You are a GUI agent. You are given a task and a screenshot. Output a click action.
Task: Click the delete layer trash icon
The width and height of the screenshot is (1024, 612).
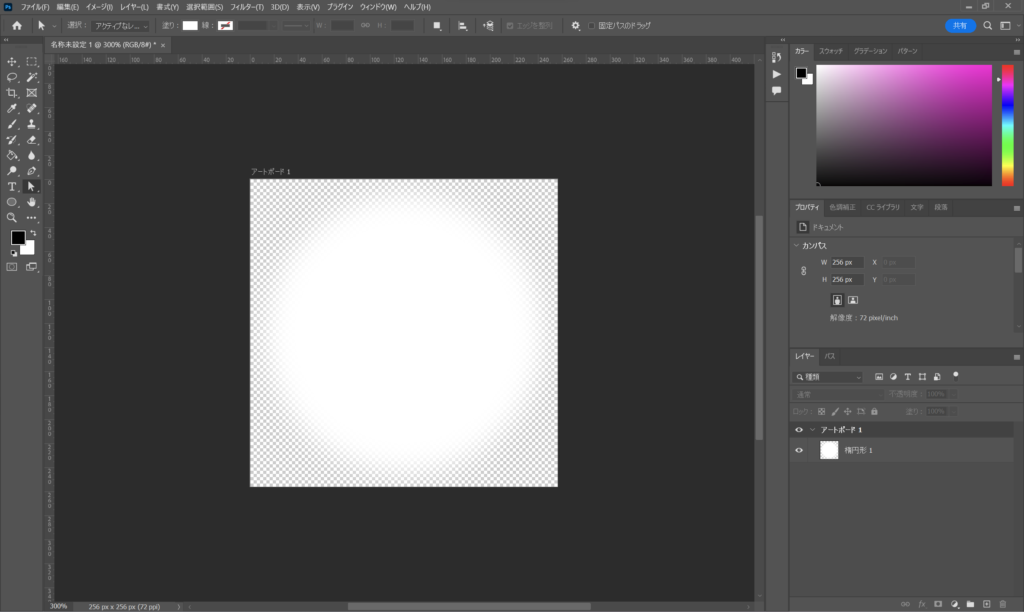coord(1003,604)
